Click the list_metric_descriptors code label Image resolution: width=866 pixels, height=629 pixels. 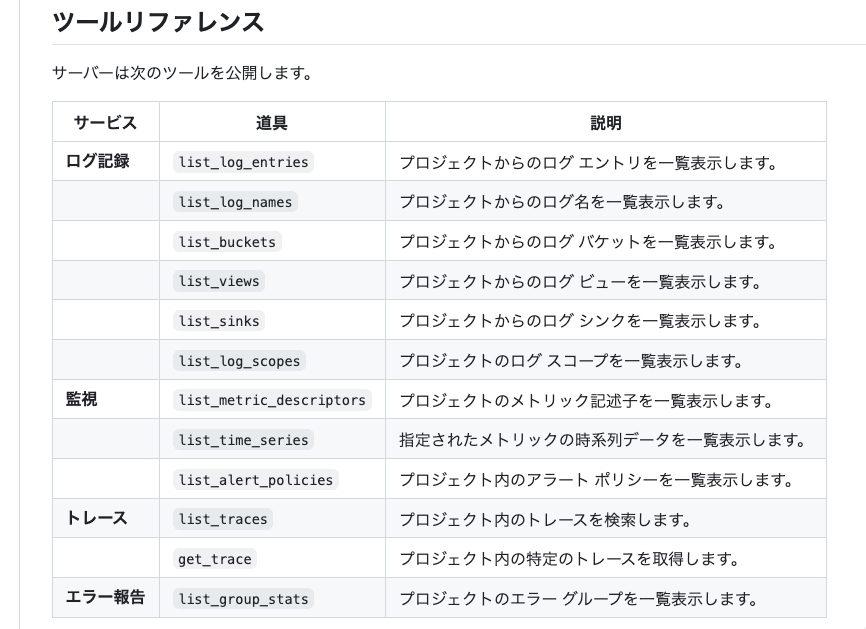(x=272, y=400)
